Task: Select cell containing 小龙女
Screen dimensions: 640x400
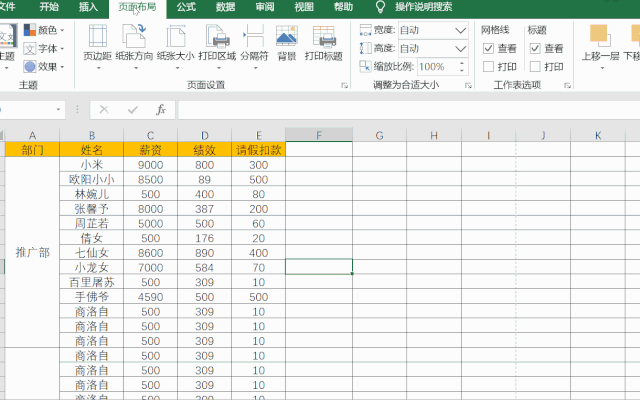Action: click(91, 267)
